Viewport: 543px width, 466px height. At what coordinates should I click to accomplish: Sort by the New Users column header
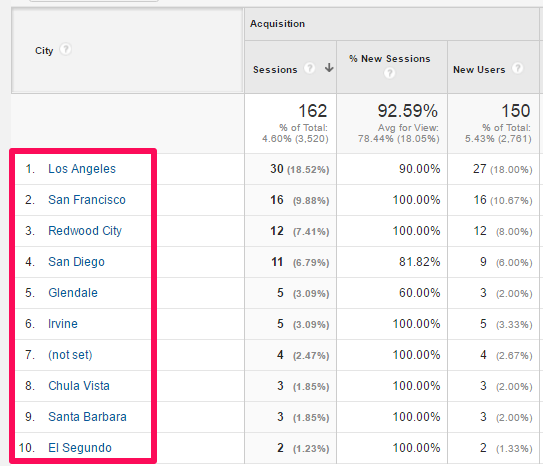pos(479,70)
